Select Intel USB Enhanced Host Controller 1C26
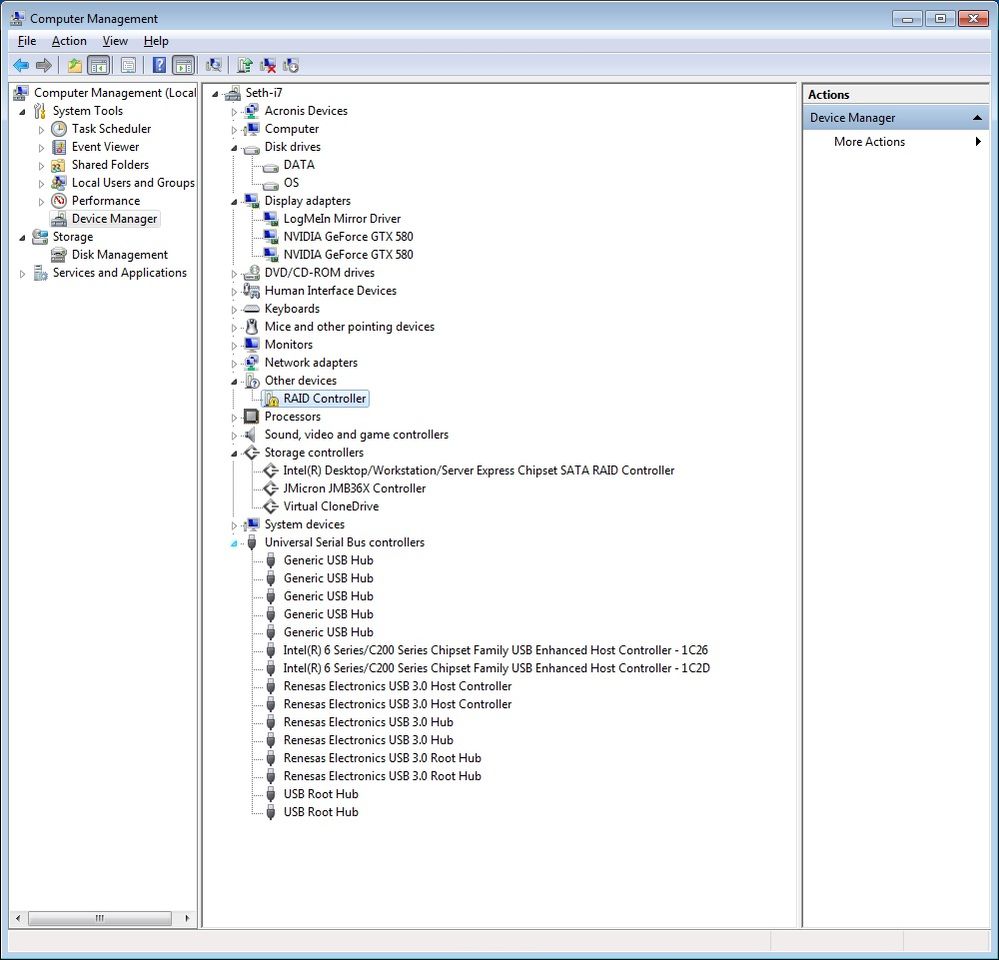Screen dimensions: 999x960 point(496,650)
